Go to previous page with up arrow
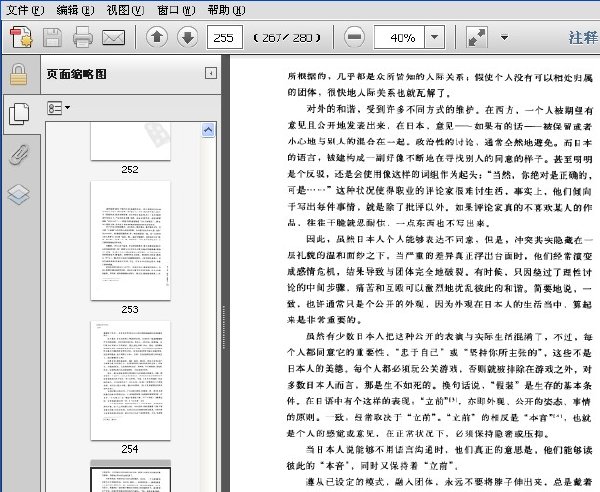 [157, 37]
